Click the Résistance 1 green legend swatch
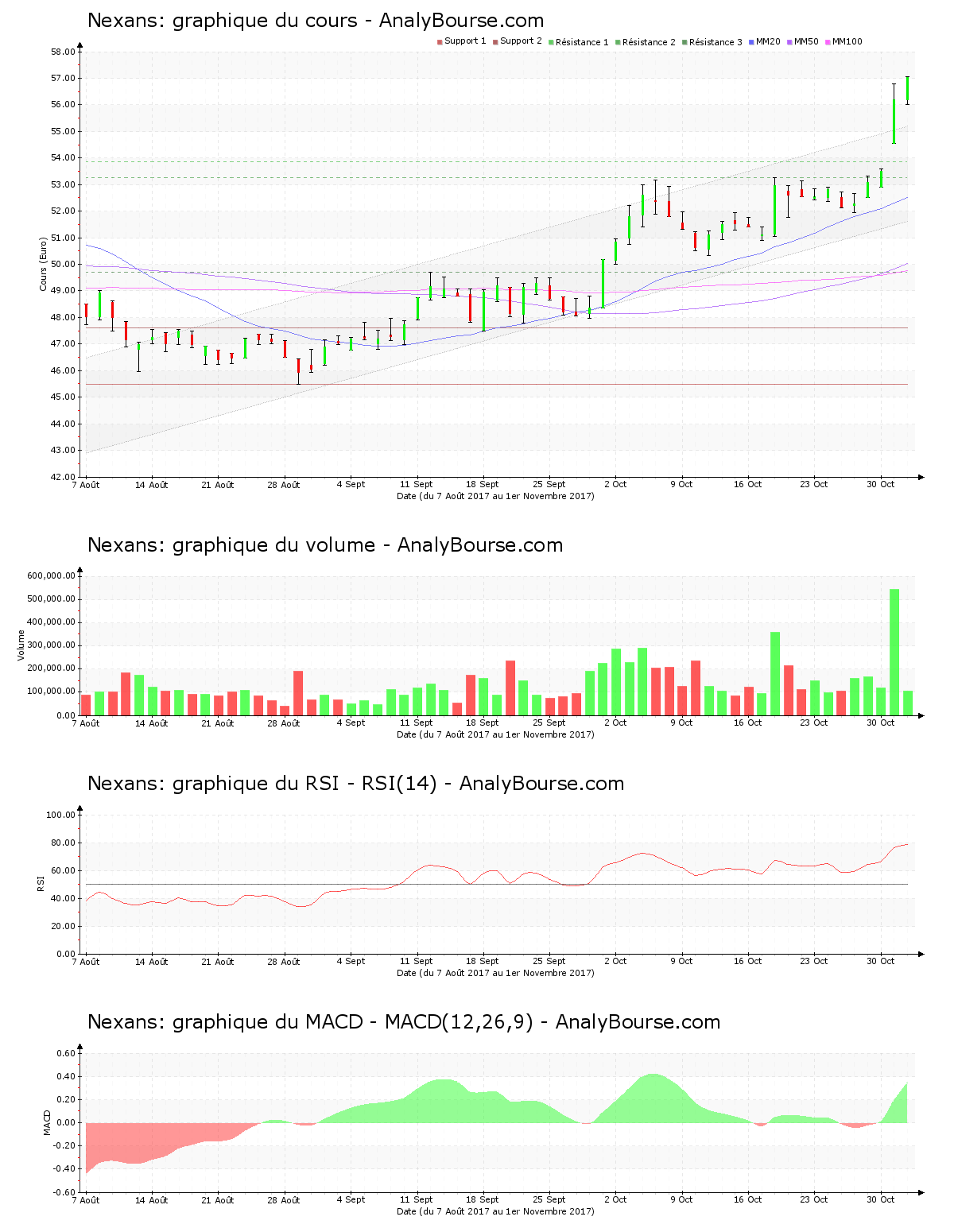954x1232 pixels. click(551, 41)
